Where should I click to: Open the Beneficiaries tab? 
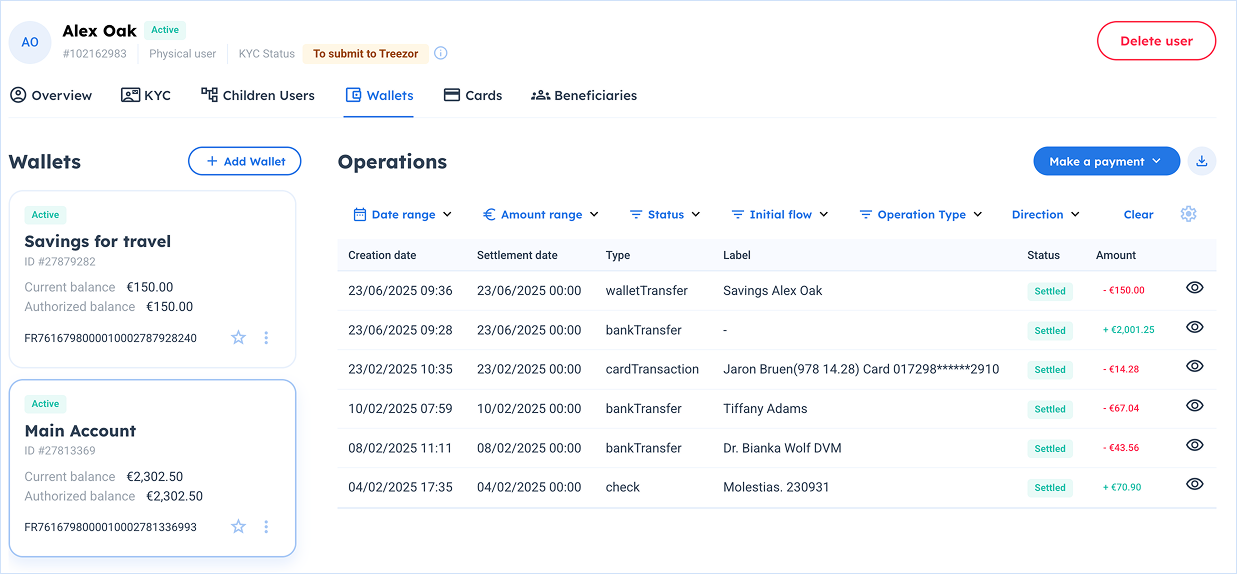(583, 95)
